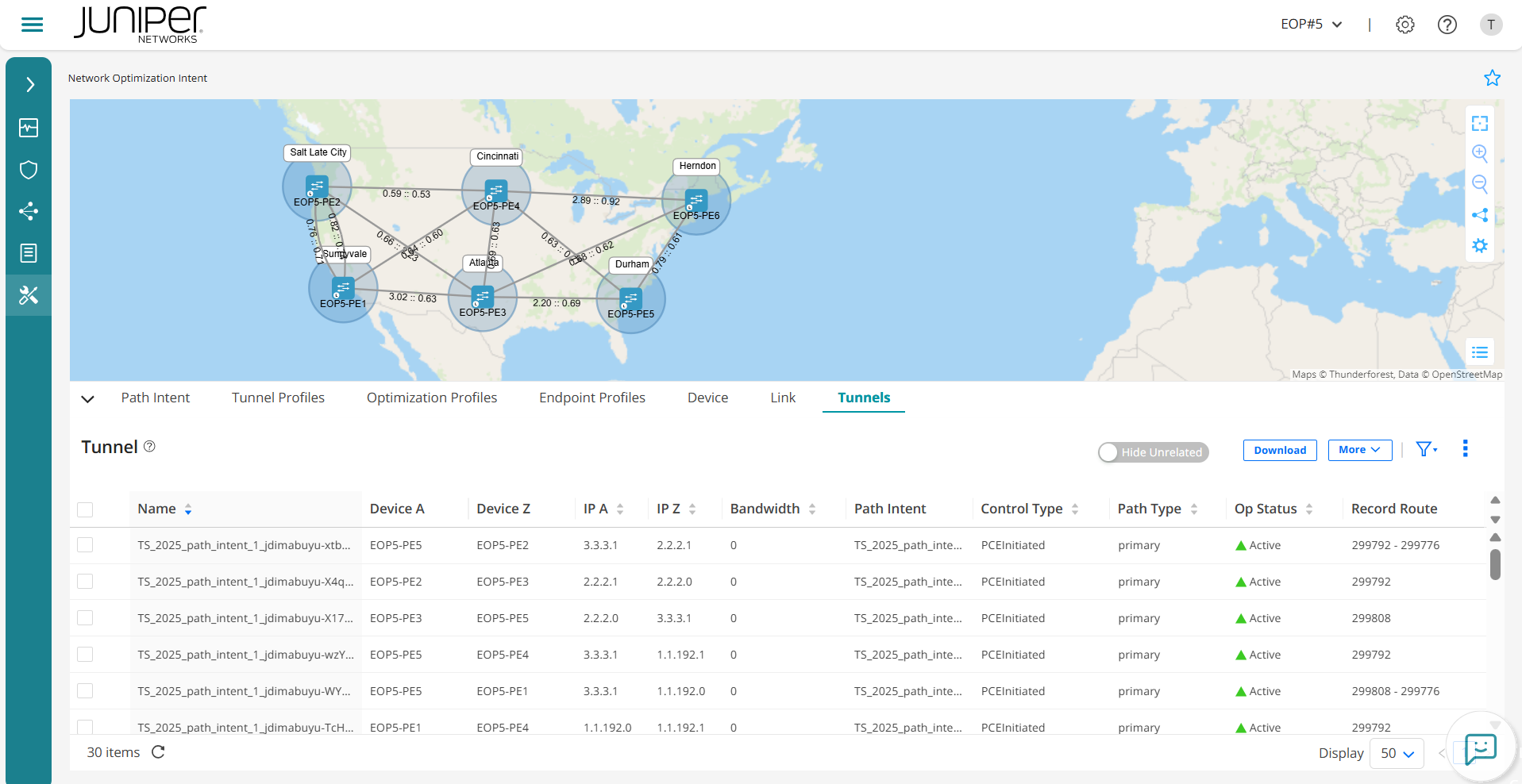Open the chat assistant icon

tap(1480, 748)
